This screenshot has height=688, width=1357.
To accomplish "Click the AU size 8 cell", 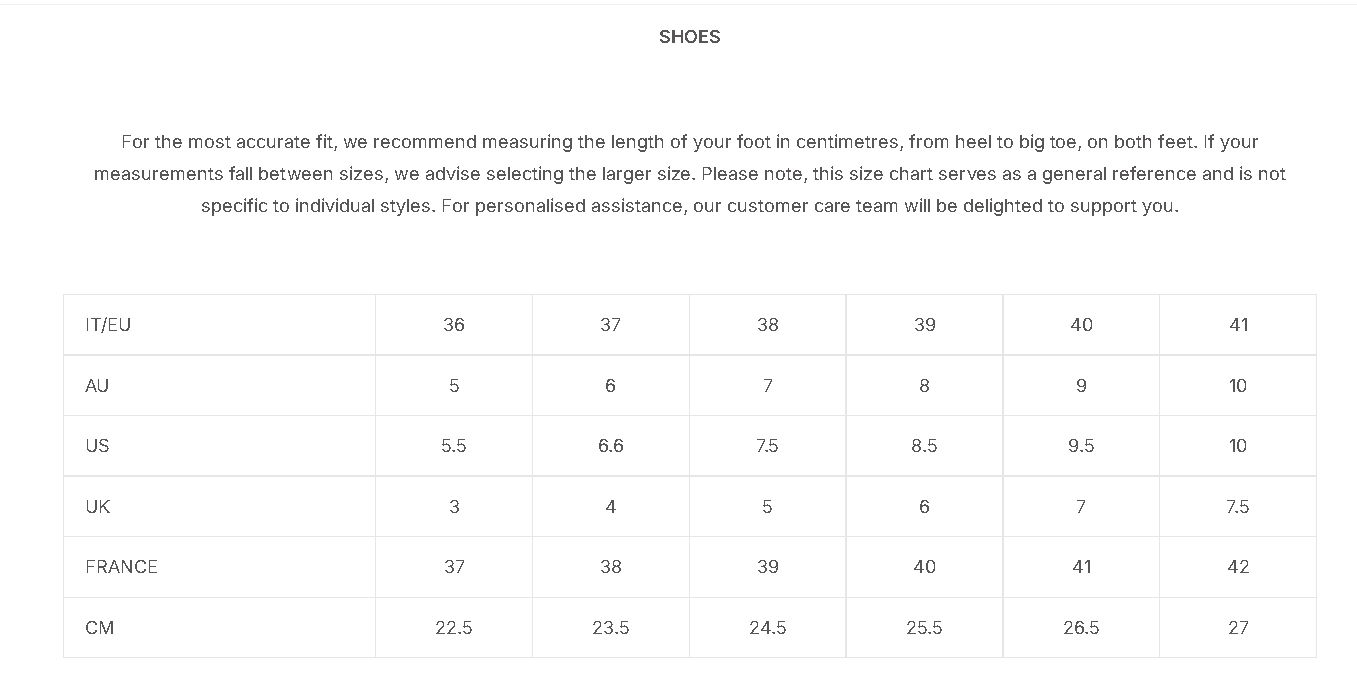I will click(924, 386).
